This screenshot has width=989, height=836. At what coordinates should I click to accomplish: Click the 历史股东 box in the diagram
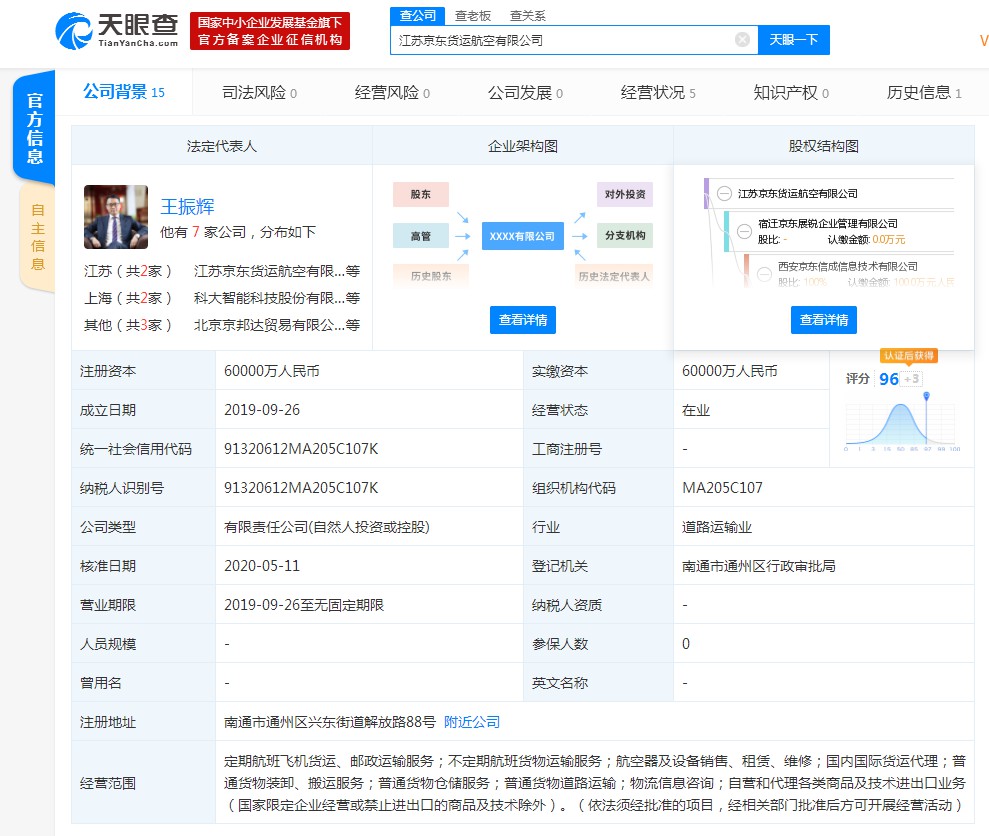[431, 276]
